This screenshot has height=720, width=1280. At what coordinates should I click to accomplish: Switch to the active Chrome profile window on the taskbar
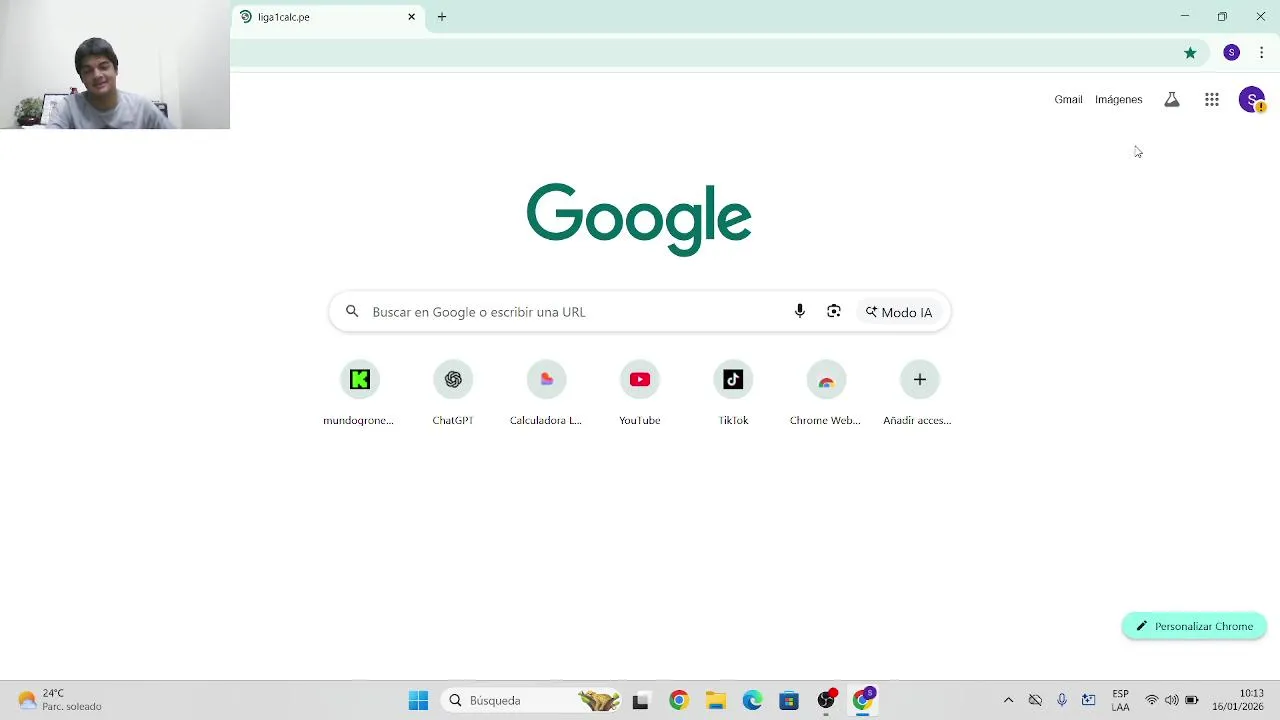863,700
